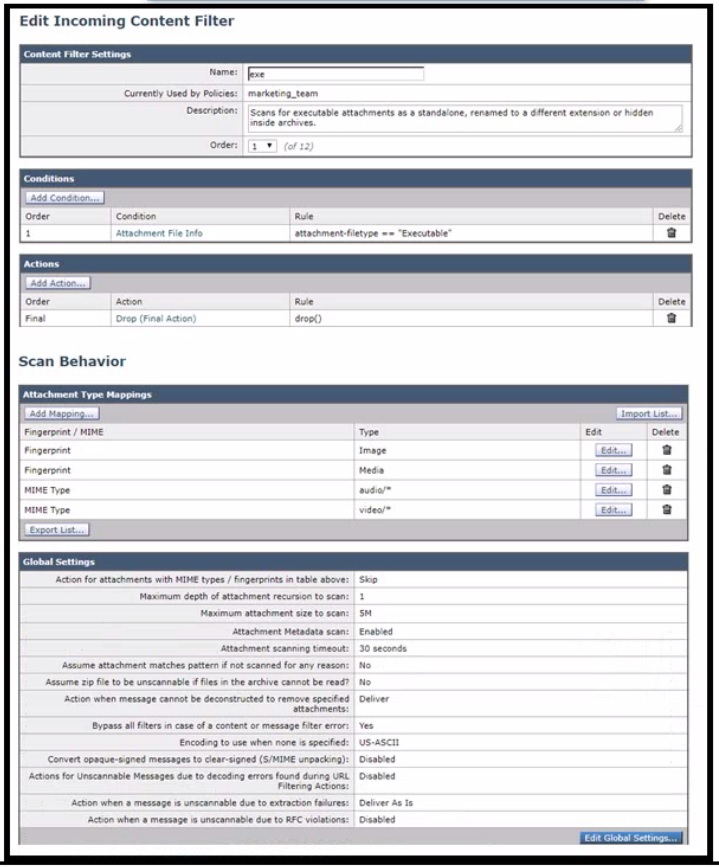719x867 pixels.
Task: Delete the Attachment File Info condition
Action: 672,233
